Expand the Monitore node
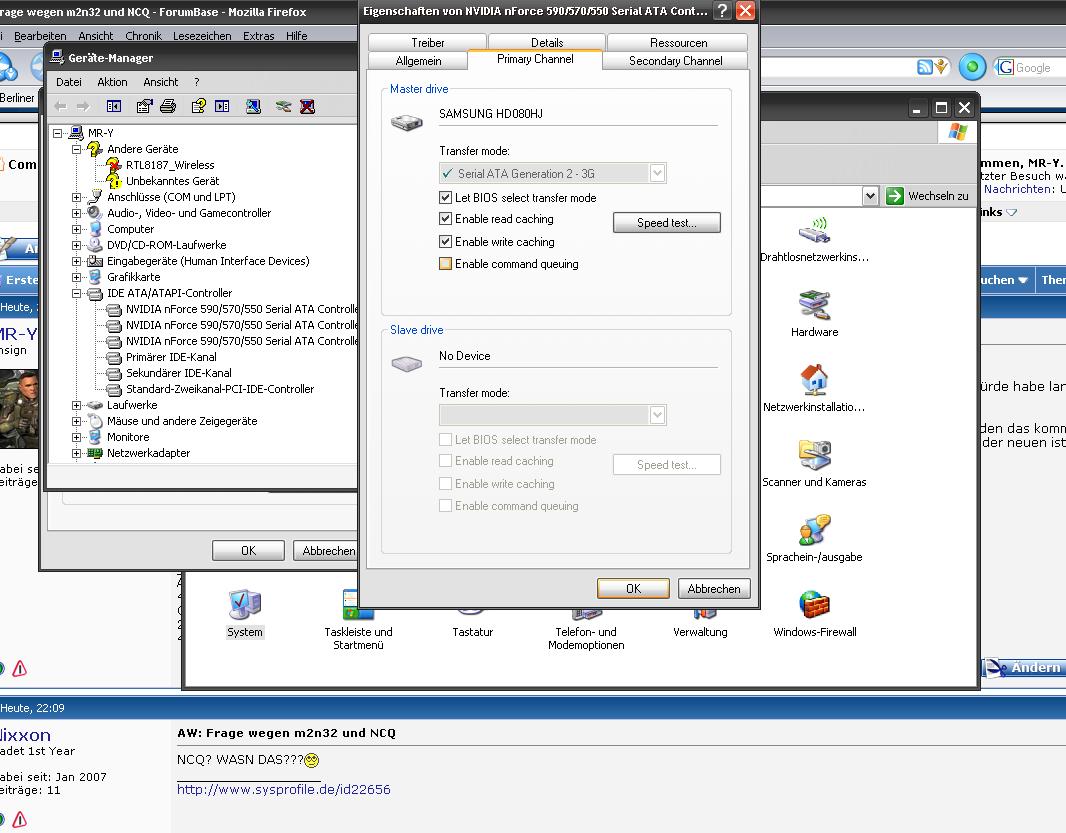This screenshot has width=1066, height=833. pos(76,437)
